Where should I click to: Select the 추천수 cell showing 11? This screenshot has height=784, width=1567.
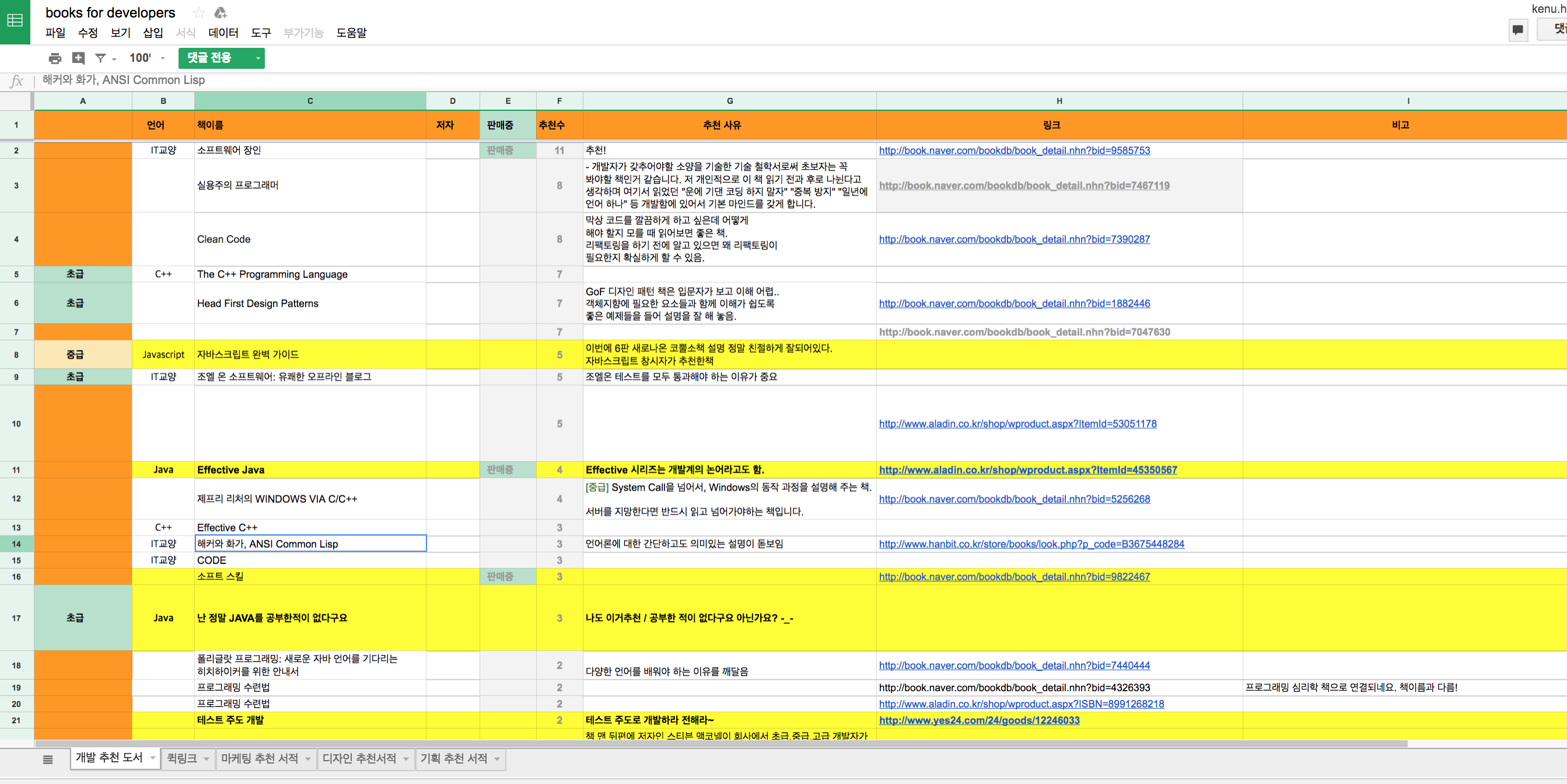pos(559,150)
